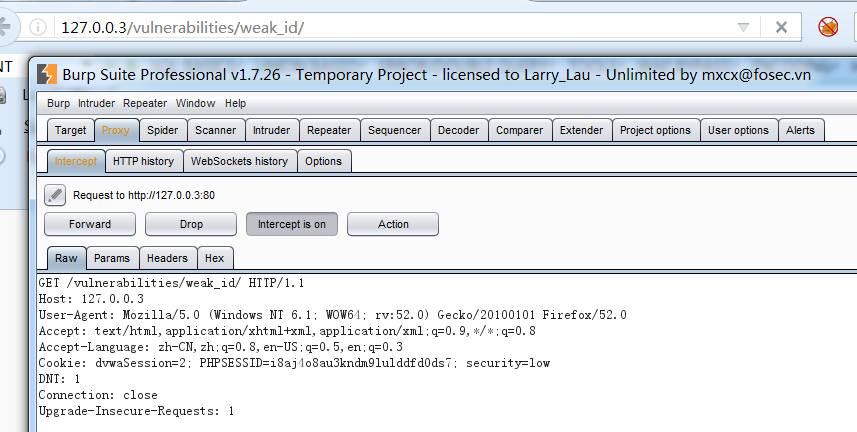Image resolution: width=857 pixels, height=432 pixels.
Task: Open the Project options tab
Action: [x=655, y=130]
